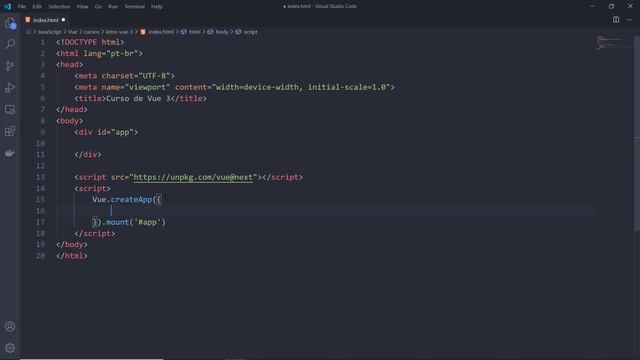The image size is (640, 360).
Task: Open Remote Explorer view
Action: tap(10, 109)
